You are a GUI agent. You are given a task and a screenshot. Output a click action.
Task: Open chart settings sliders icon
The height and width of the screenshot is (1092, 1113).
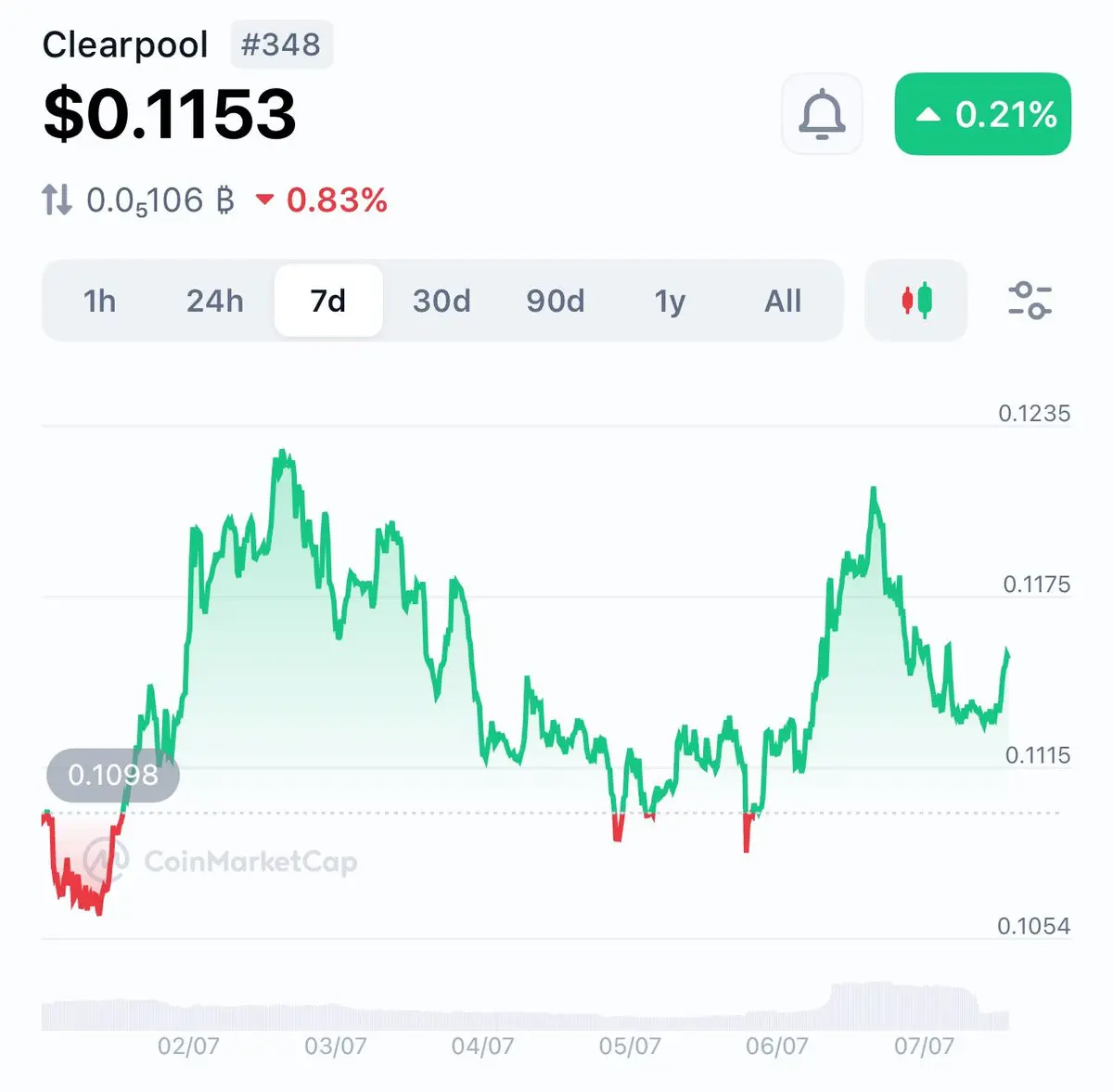pos(1030,301)
